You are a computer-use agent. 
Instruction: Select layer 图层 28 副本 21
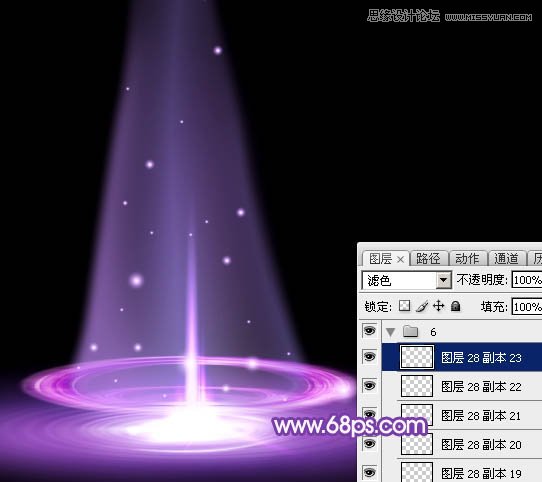coord(462,416)
